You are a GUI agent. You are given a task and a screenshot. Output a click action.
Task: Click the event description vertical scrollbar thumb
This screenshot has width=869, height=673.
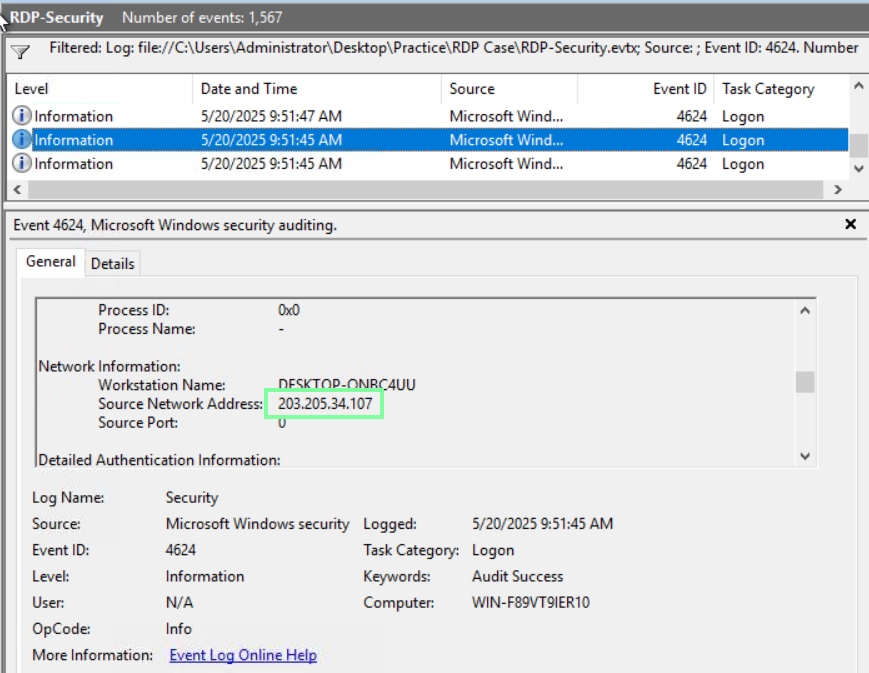coord(805,382)
